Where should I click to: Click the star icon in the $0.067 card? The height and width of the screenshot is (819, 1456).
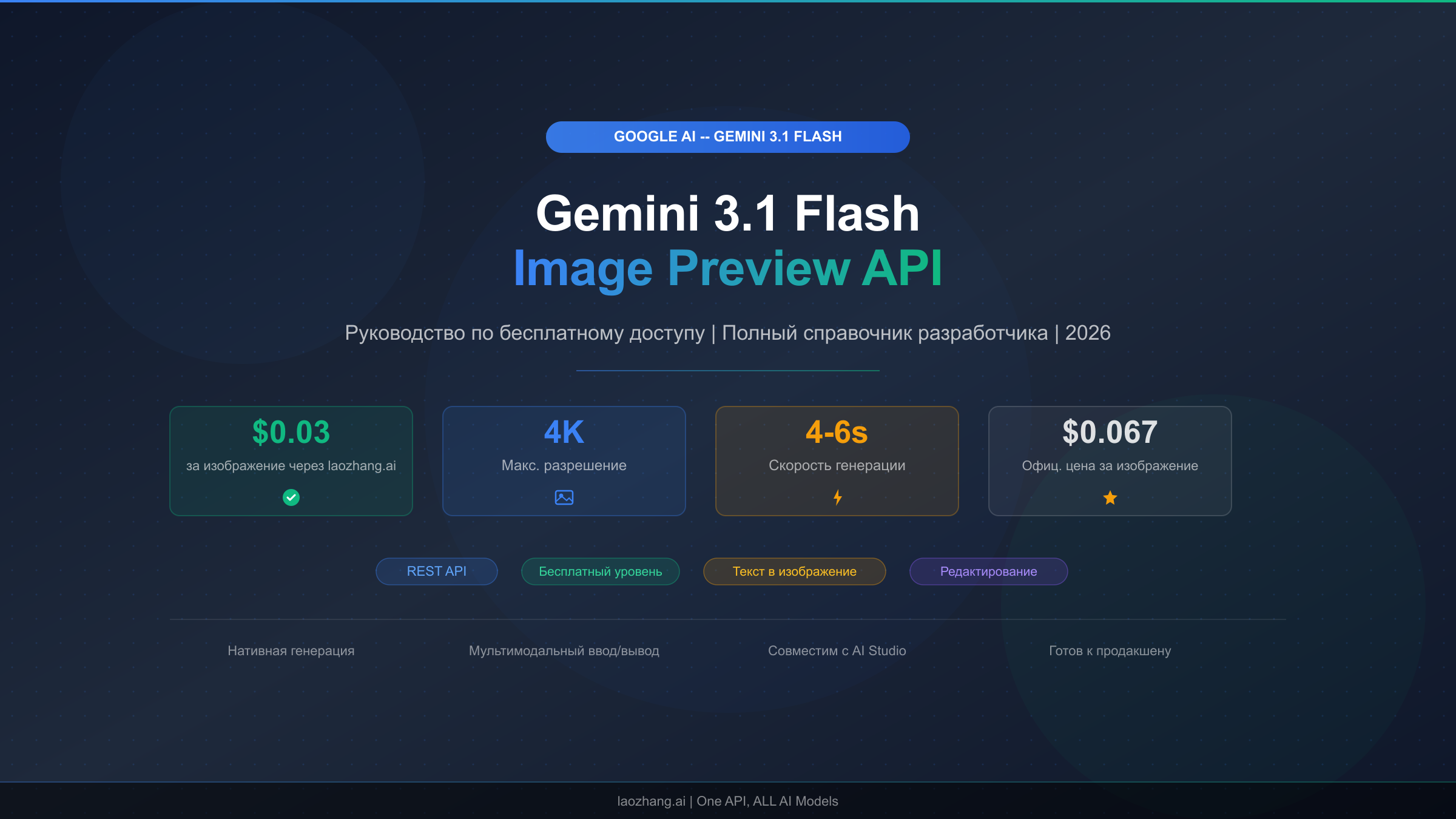tap(1110, 497)
